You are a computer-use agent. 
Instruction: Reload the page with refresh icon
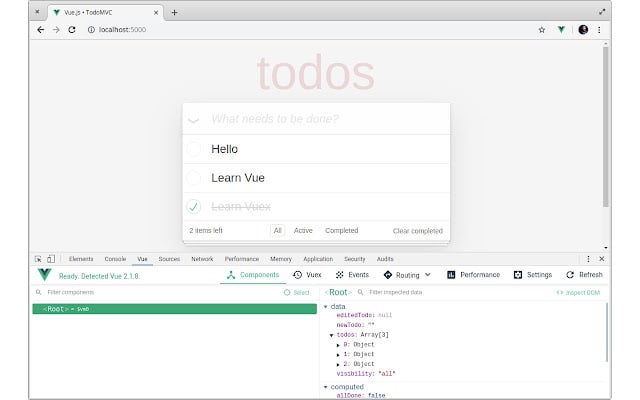pyautogui.click(x=72, y=30)
